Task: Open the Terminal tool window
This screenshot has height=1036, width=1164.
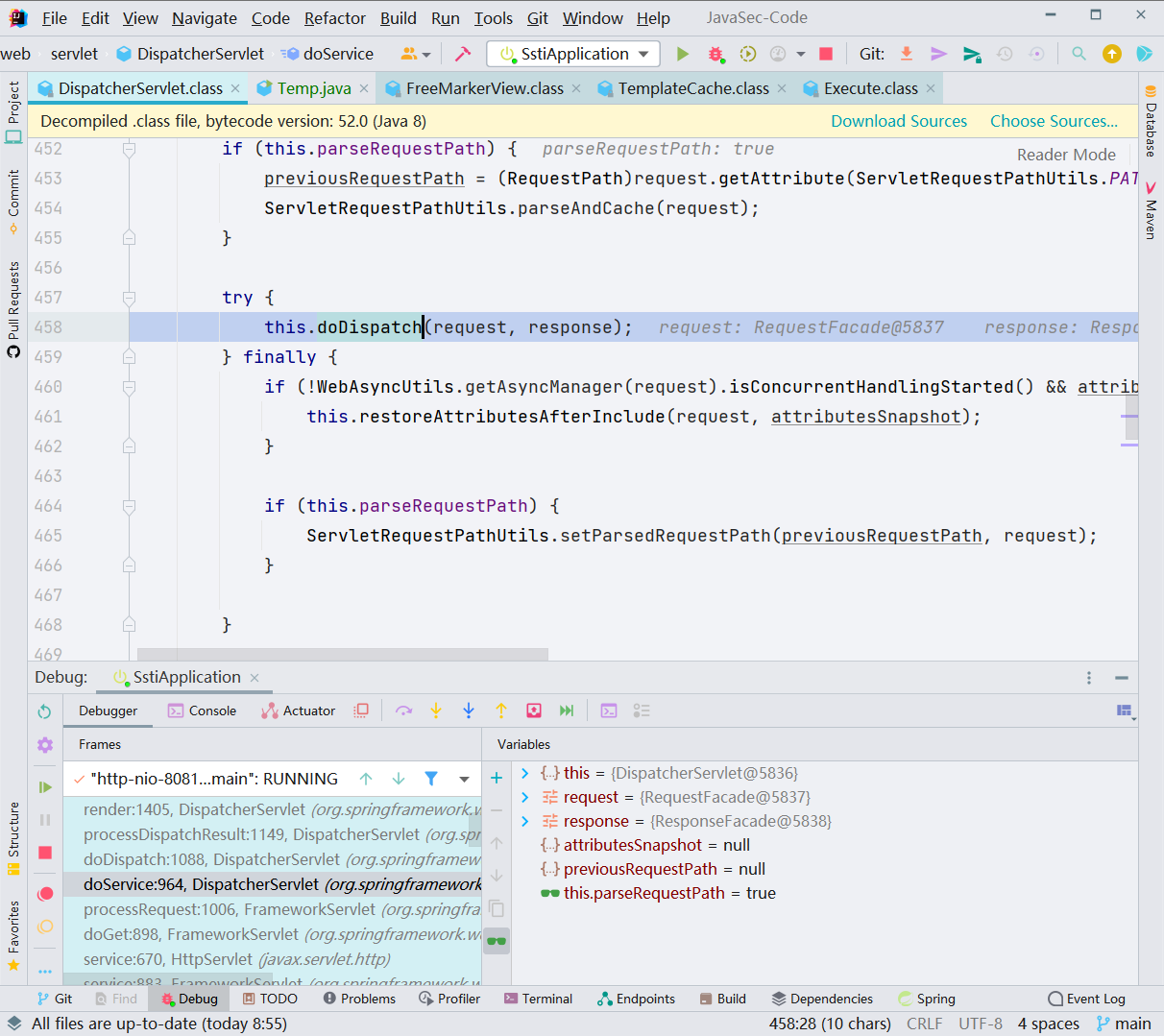Action: click(x=538, y=999)
